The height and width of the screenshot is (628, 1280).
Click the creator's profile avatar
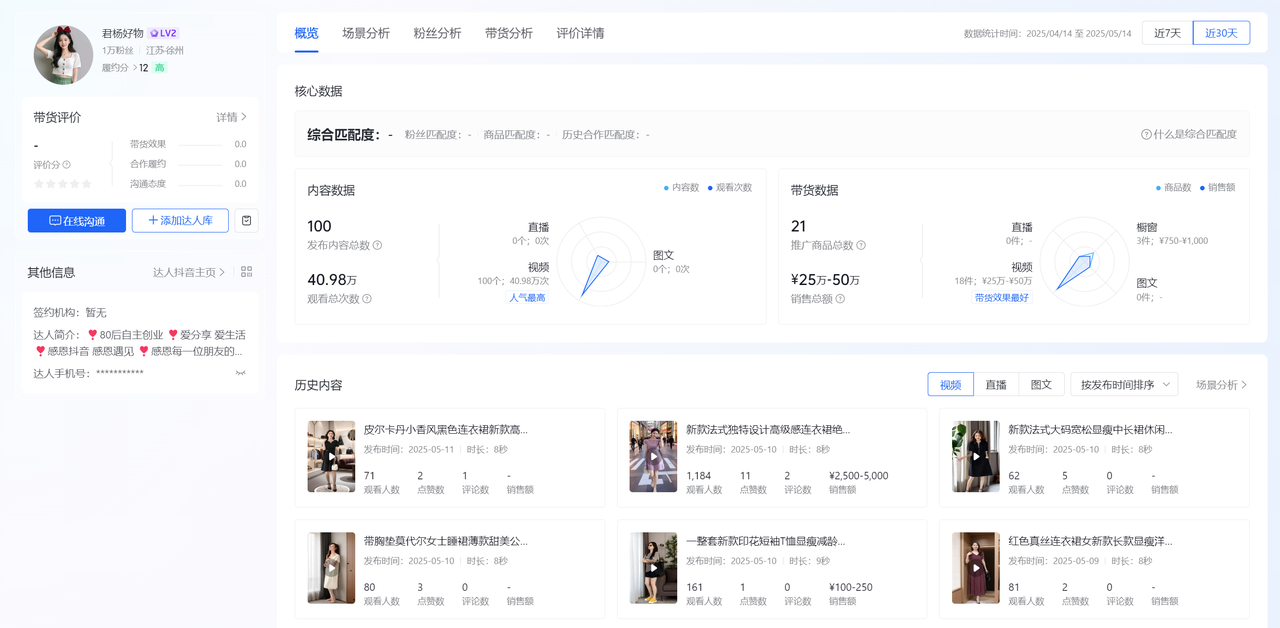(x=63, y=54)
